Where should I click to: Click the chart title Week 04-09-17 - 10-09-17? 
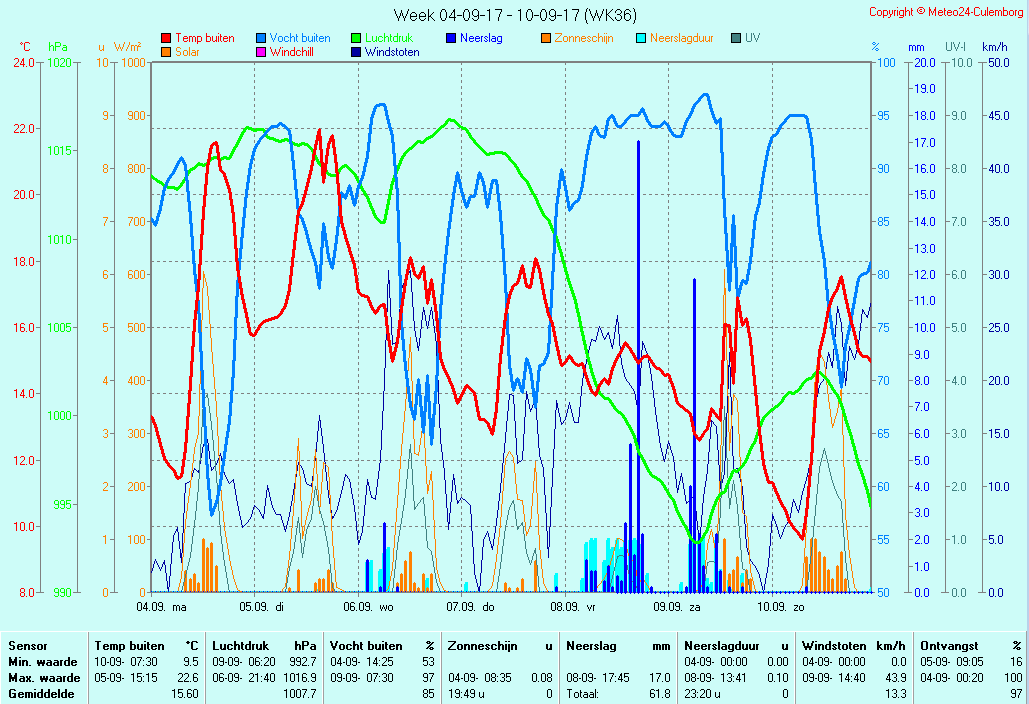(x=514, y=15)
